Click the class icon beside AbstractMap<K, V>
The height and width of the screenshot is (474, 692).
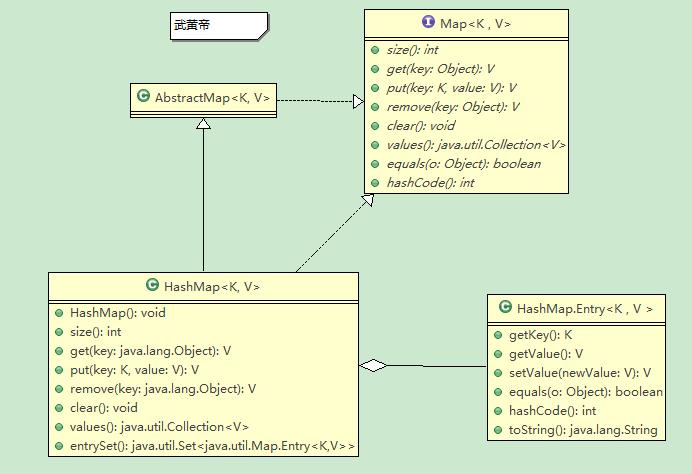pyautogui.click(x=143, y=96)
